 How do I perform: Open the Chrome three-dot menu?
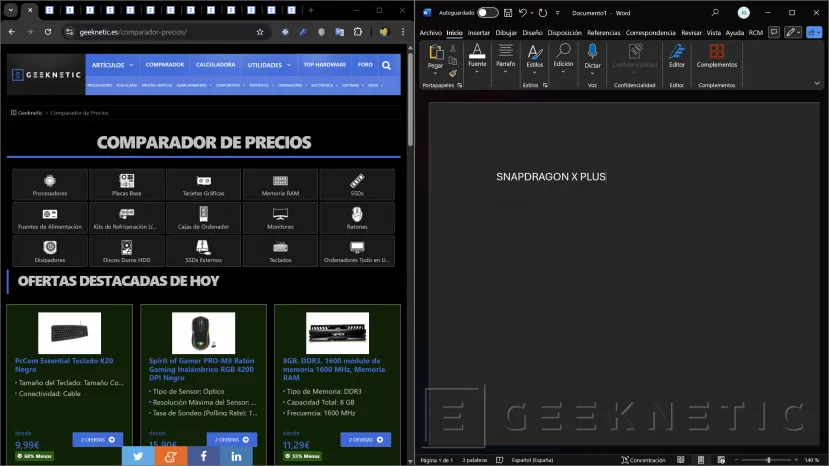(403, 32)
